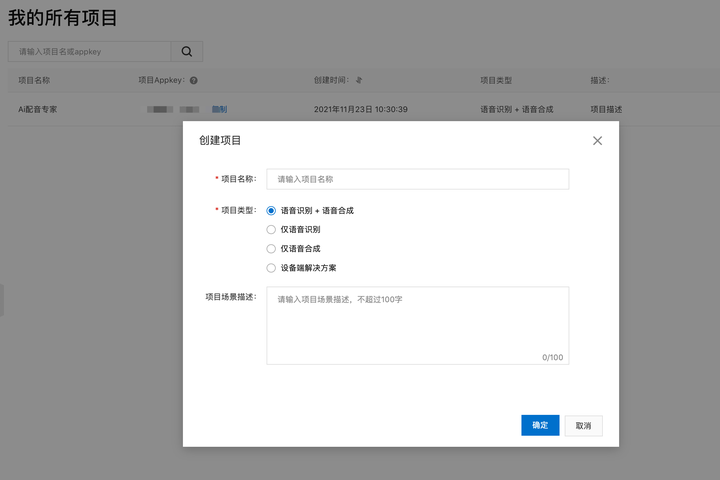This screenshot has width=720, height=480.
Task: Choose the 仅语音识别 project type
Action: click(271, 229)
